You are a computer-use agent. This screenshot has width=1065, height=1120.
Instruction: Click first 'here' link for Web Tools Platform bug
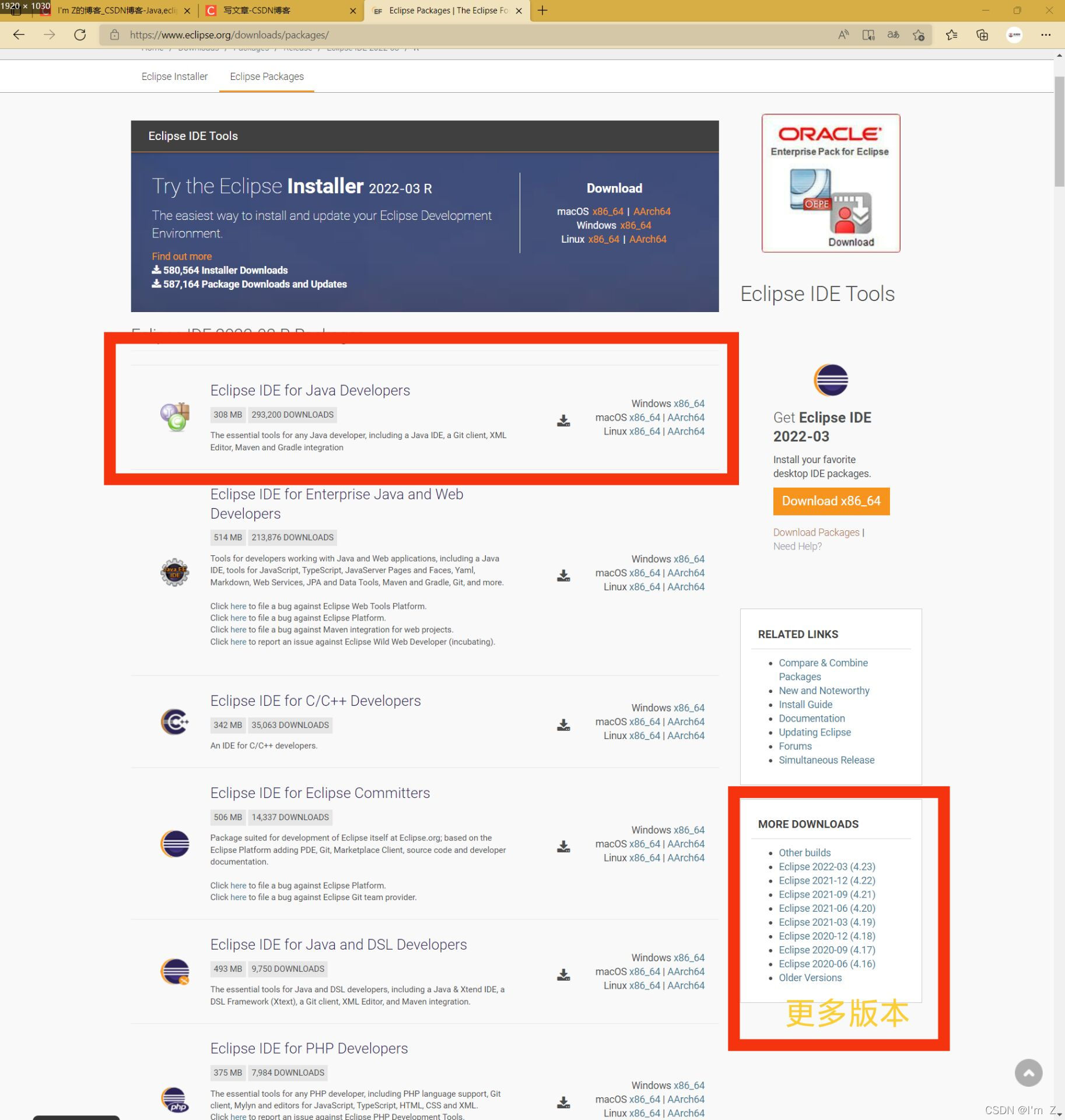(x=238, y=606)
